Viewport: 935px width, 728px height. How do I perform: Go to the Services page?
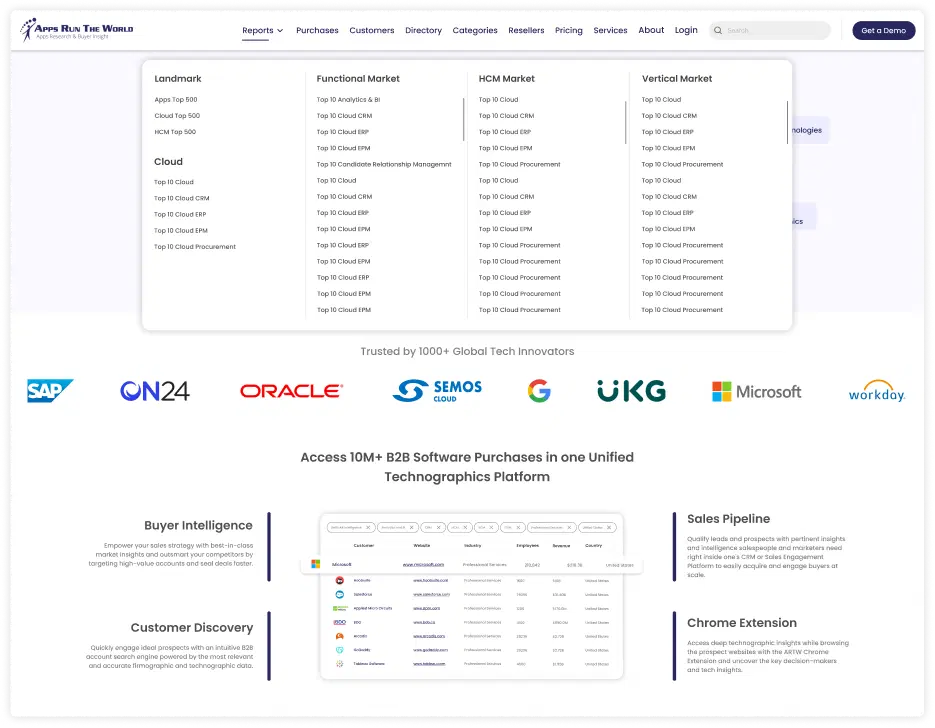[x=610, y=30]
